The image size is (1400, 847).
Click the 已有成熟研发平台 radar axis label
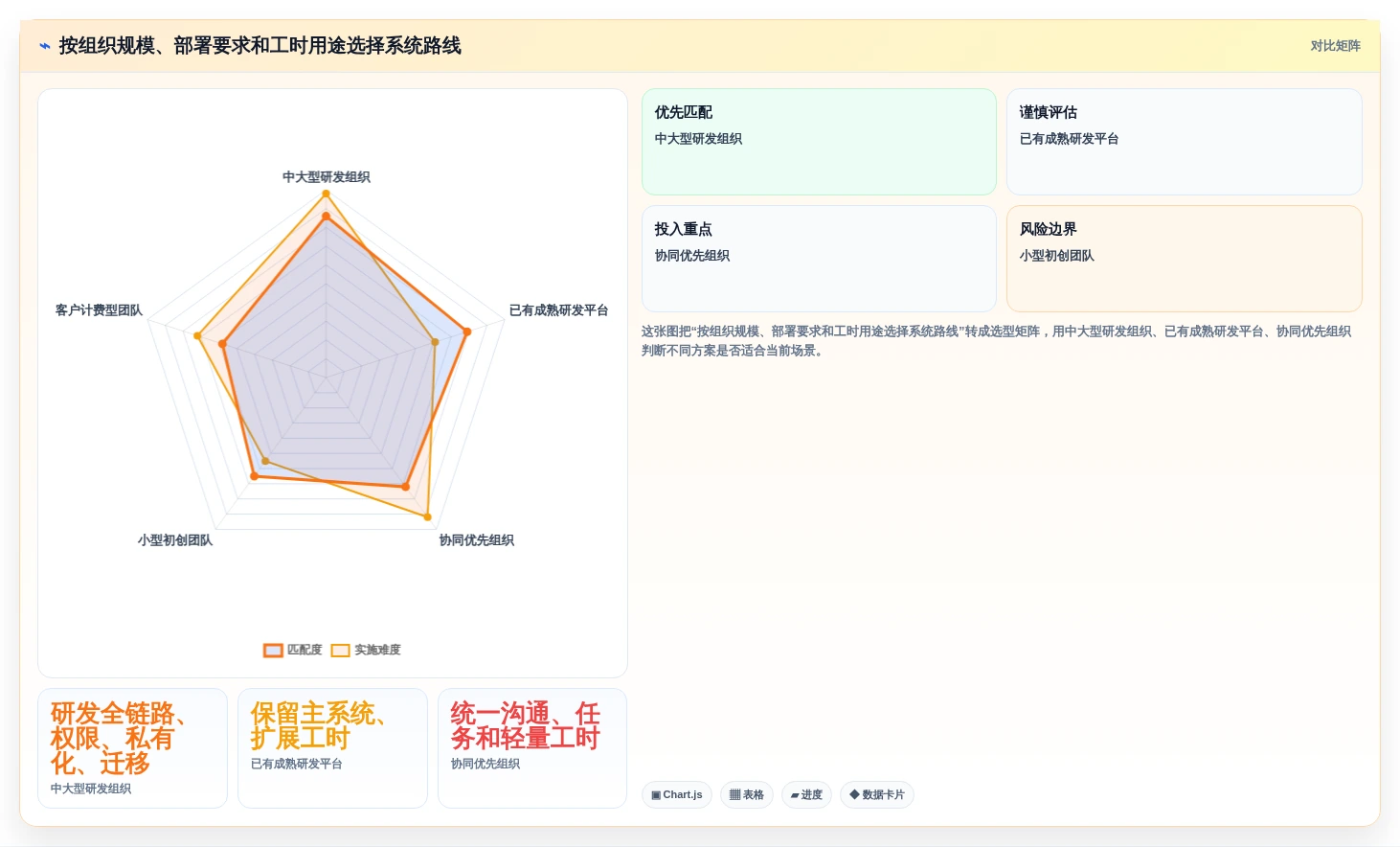point(558,310)
